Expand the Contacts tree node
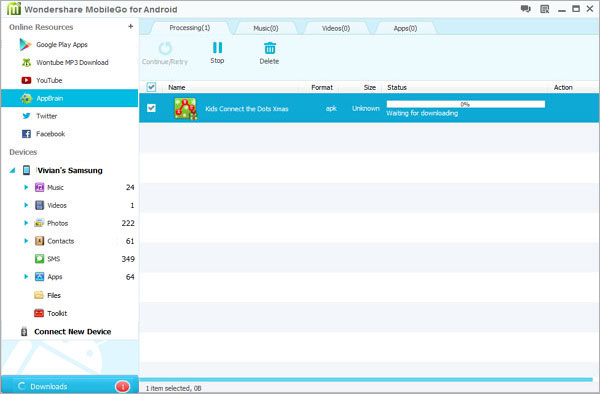 coord(26,241)
